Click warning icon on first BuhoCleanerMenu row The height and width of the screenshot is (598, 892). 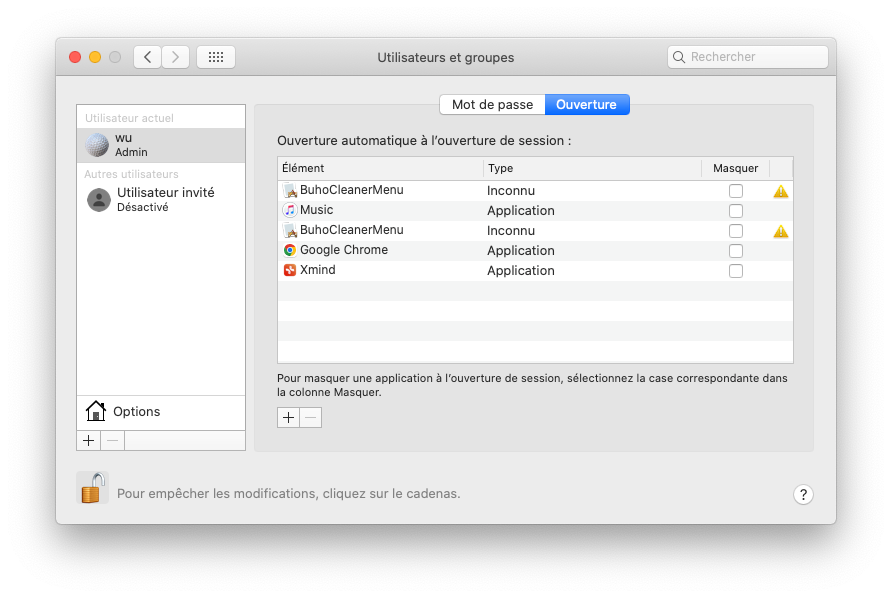pos(780,191)
